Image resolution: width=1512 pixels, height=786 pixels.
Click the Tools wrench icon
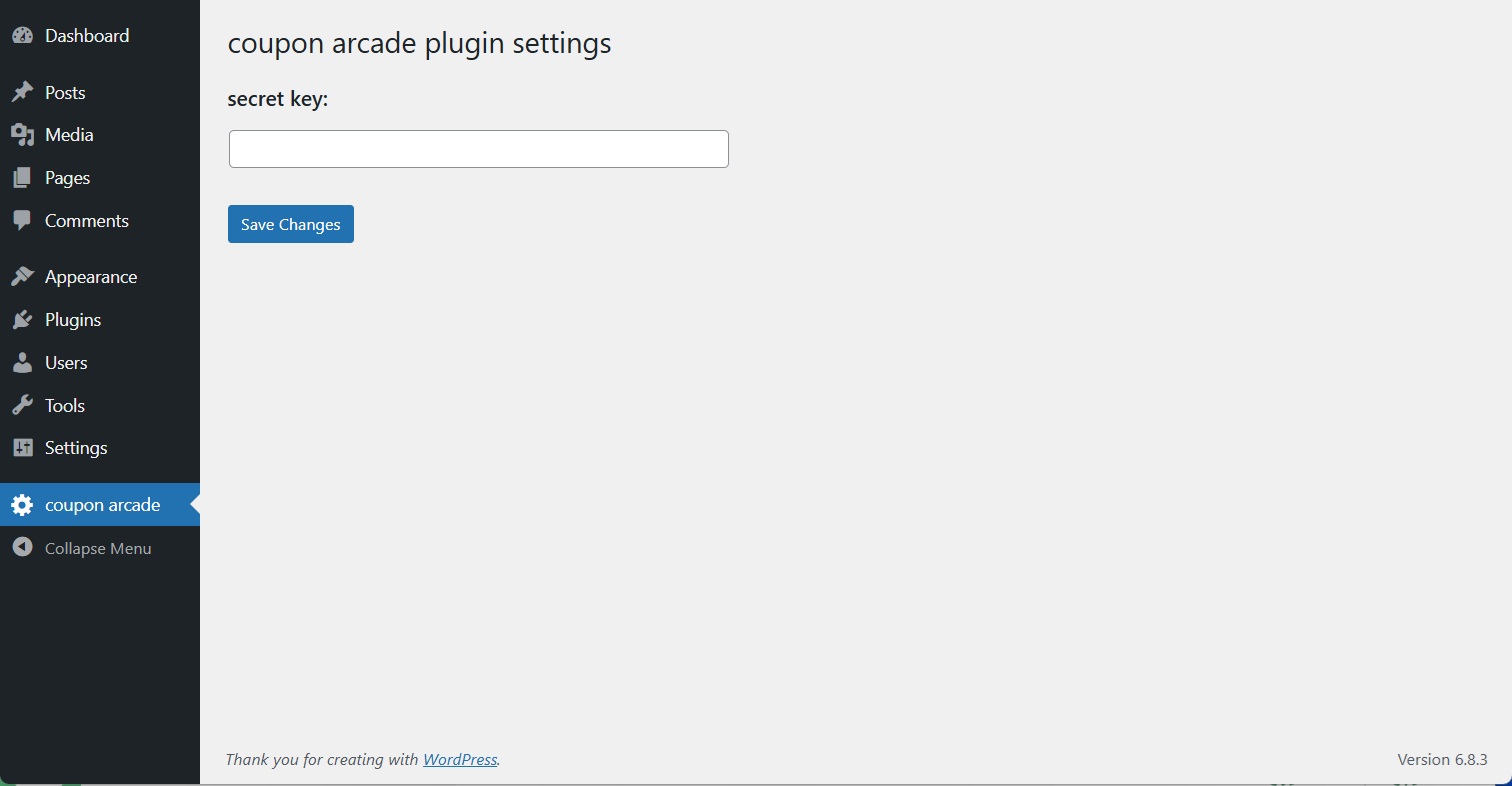22,406
